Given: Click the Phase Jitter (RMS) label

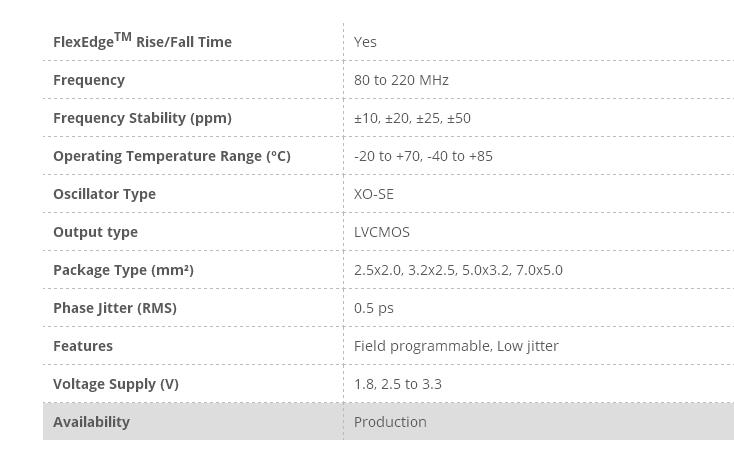Looking at the screenshot, I should [115, 308].
